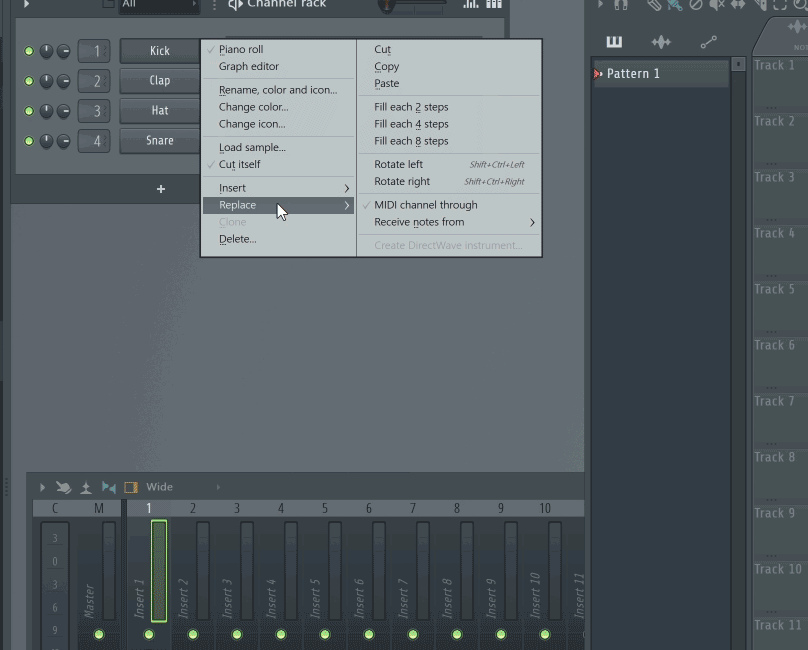Select Pattern 1 in the picker
Viewport: 808px width, 650px height.
pyautogui.click(x=661, y=74)
